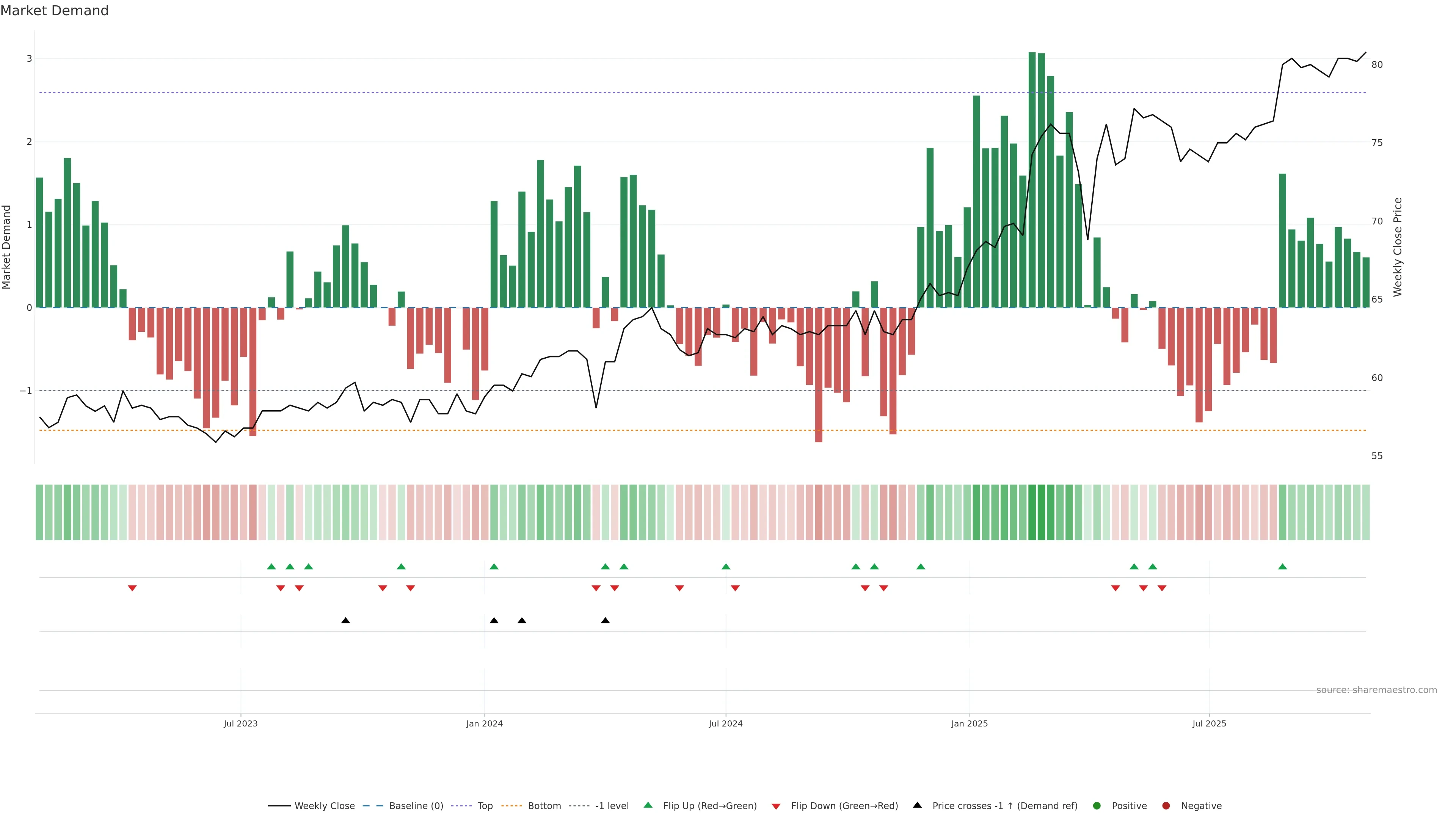Click the first red Flip Down marker before Jul 2023

pos(132,588)
